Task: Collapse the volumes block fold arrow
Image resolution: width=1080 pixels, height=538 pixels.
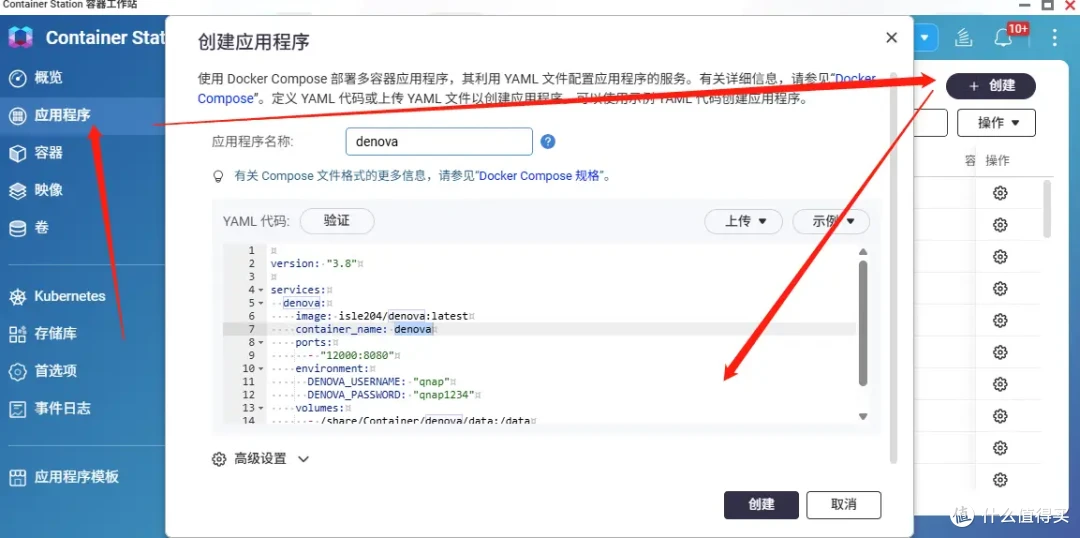Action: click(x=261, y=408)
